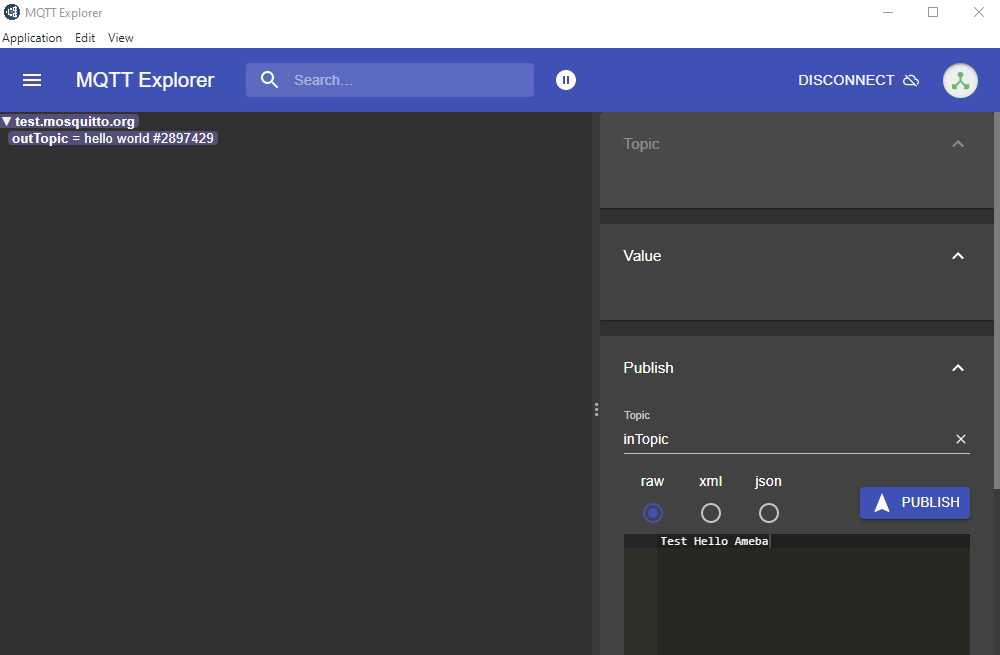
Task: Open the hamburger navigation menu
Action: point(32,80)
